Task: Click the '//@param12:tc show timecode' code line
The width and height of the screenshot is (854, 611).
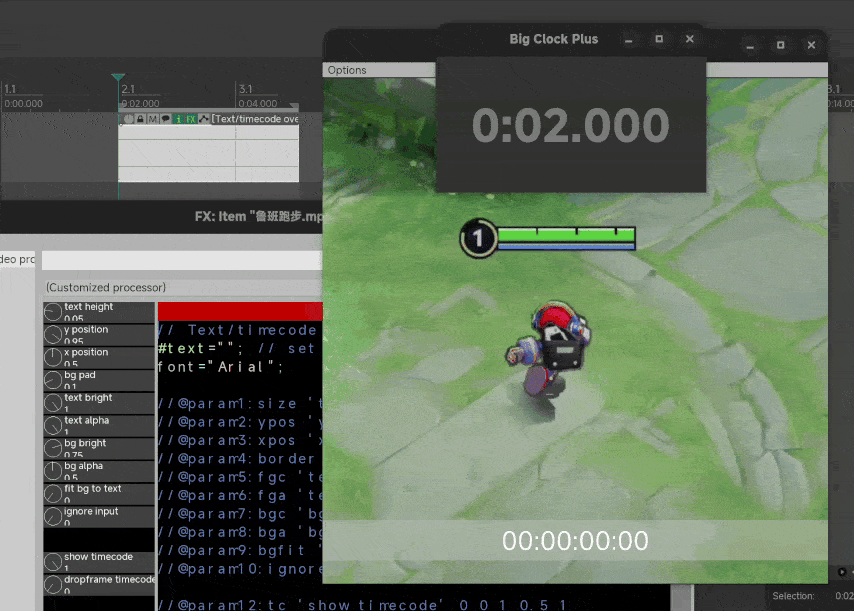Action: (x=362, y=605)
